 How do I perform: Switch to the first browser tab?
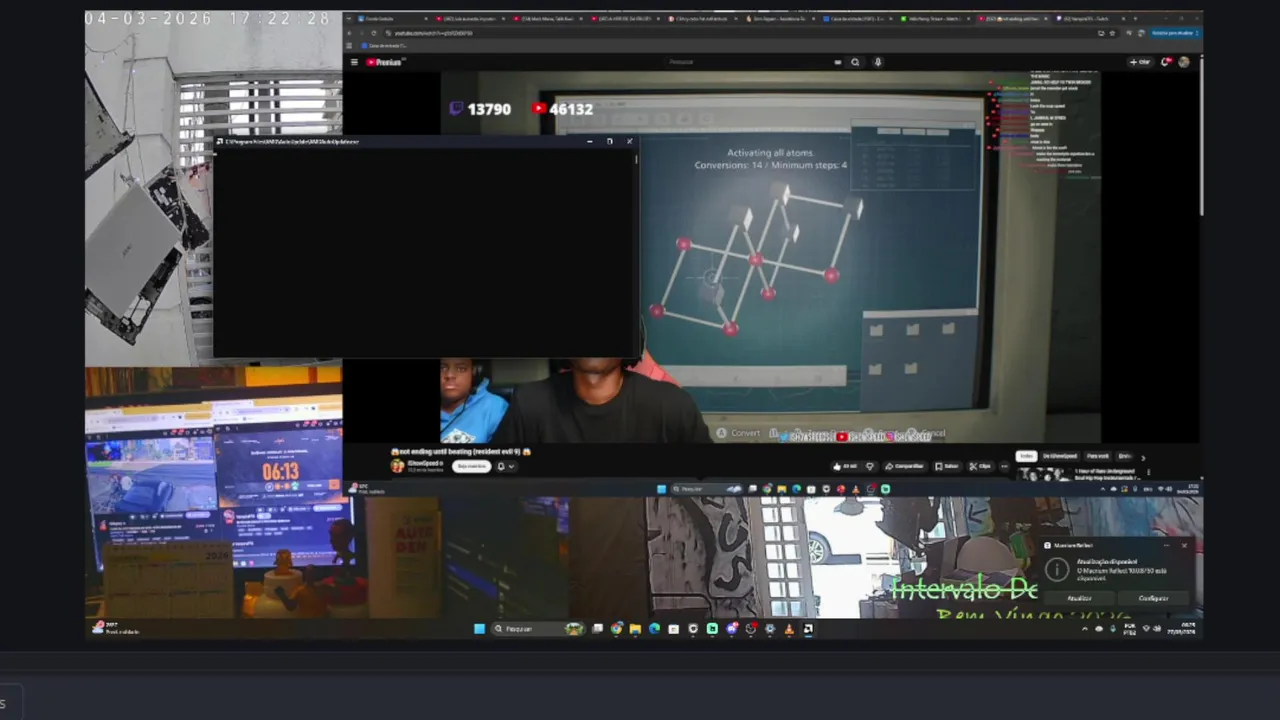coord(392,19)
